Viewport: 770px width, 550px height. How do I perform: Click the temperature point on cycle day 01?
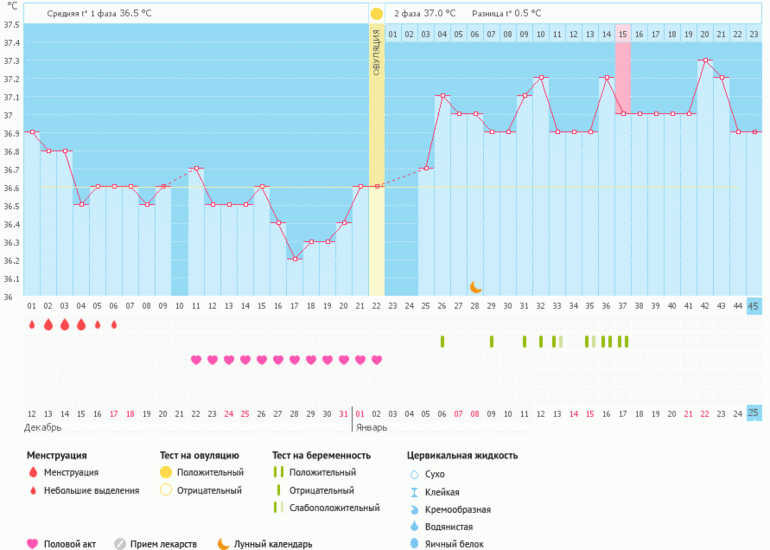point(32,132)
